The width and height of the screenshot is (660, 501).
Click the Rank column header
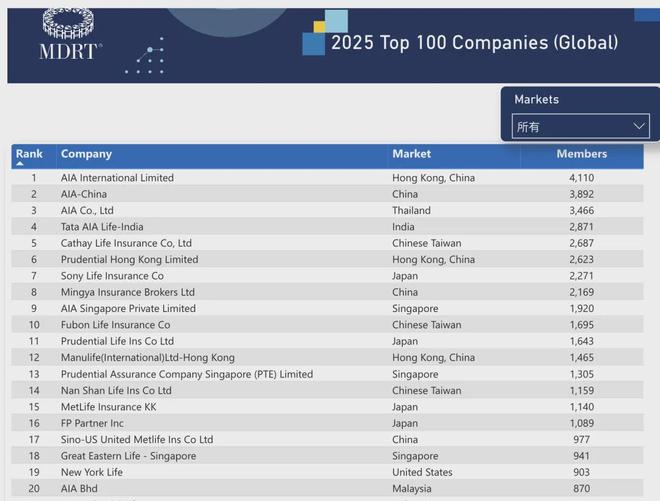click(x=29, y=154)
